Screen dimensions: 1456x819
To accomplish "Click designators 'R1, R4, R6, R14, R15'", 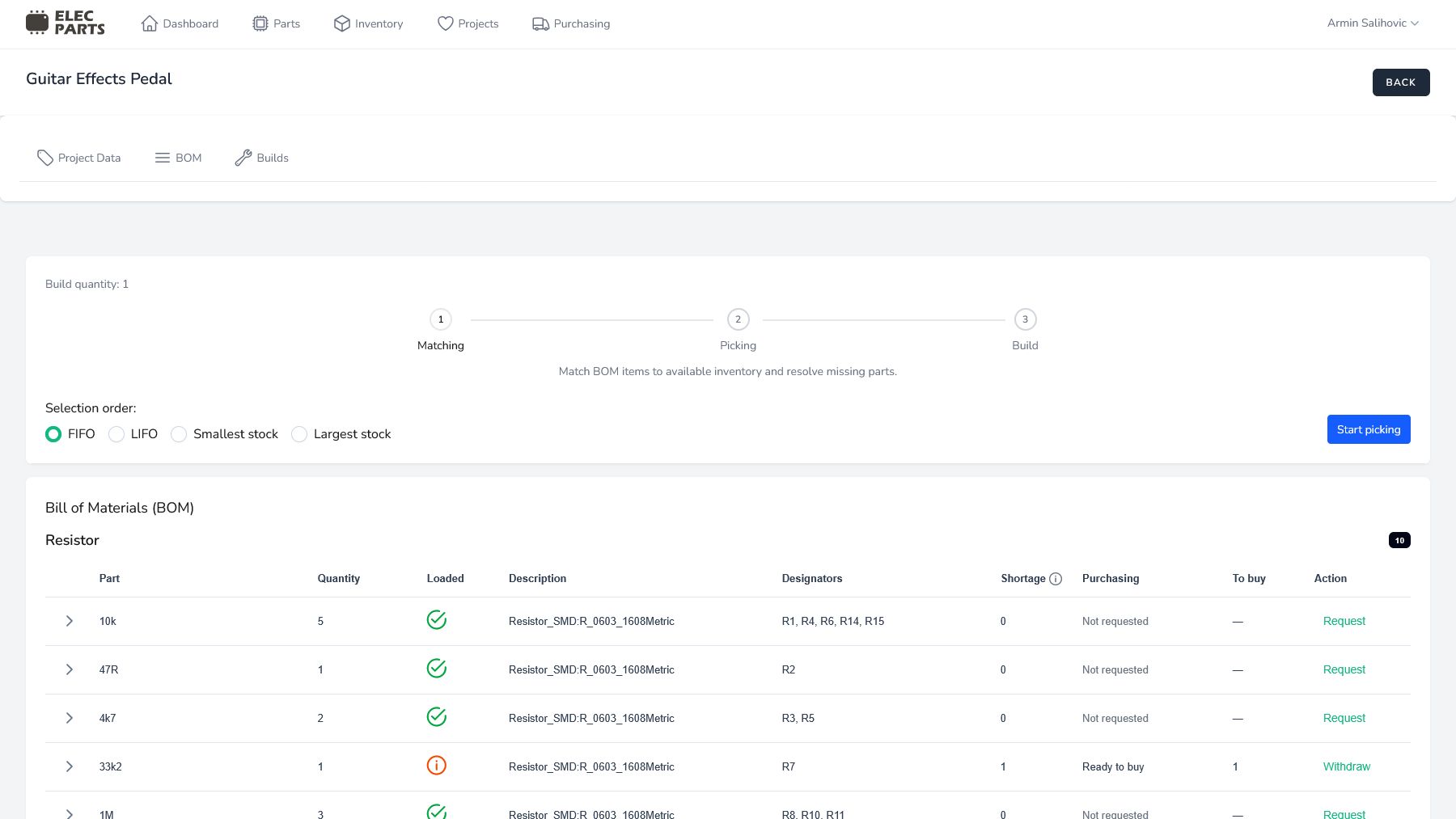I will point(833,621).
